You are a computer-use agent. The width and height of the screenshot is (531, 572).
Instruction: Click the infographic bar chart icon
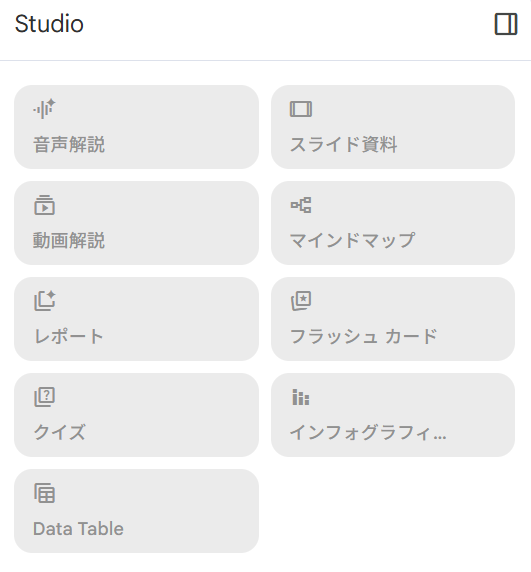(301, 397)
